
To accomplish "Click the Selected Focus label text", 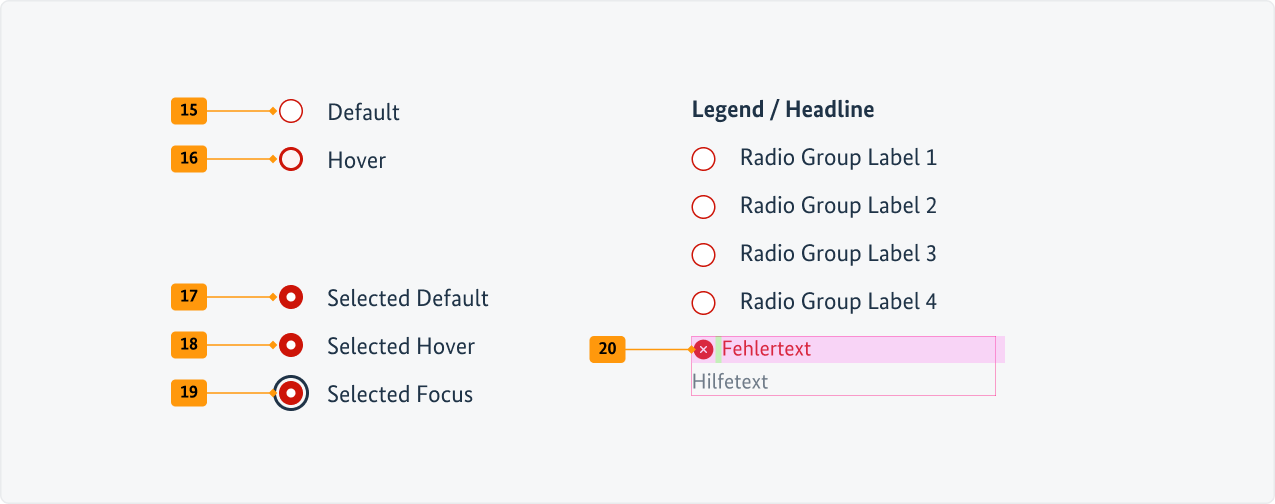I will tap(400, 394).
